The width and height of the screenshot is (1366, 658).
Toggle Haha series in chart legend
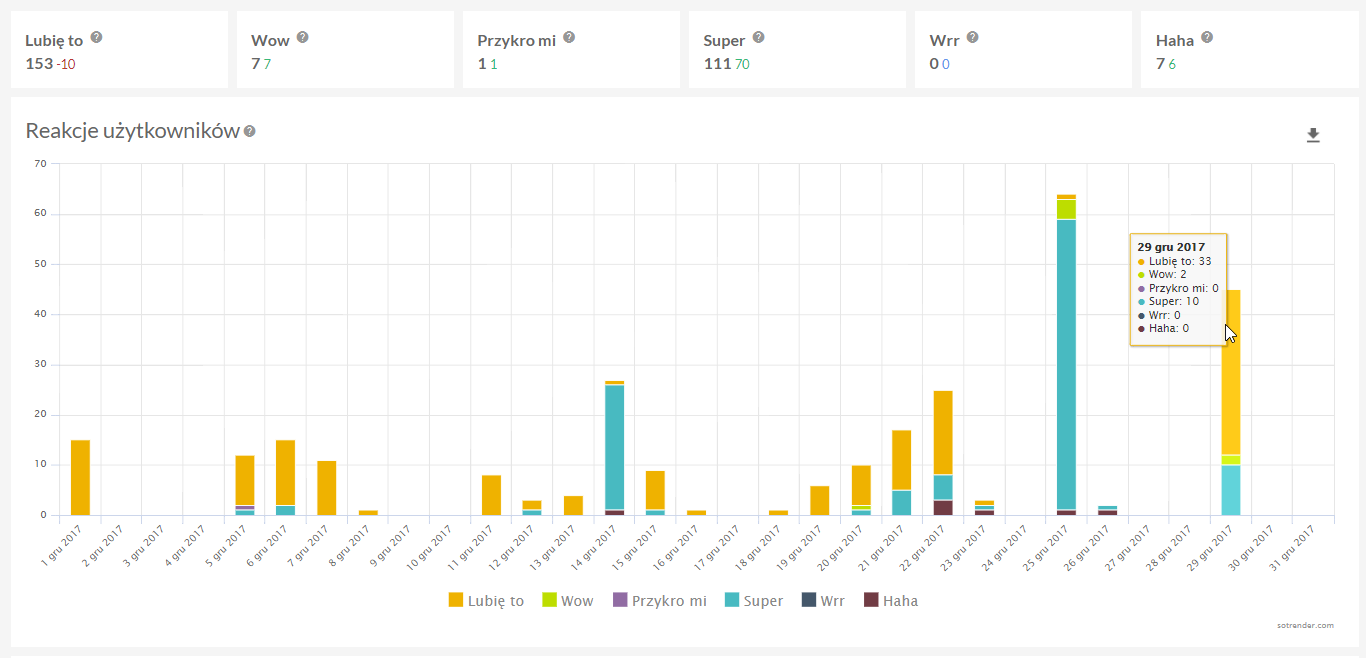(890, 601)
